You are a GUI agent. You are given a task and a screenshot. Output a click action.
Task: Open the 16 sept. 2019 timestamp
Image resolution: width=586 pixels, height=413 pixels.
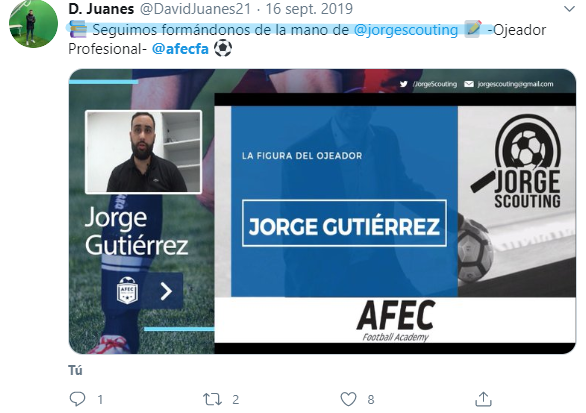click(309, 9)
